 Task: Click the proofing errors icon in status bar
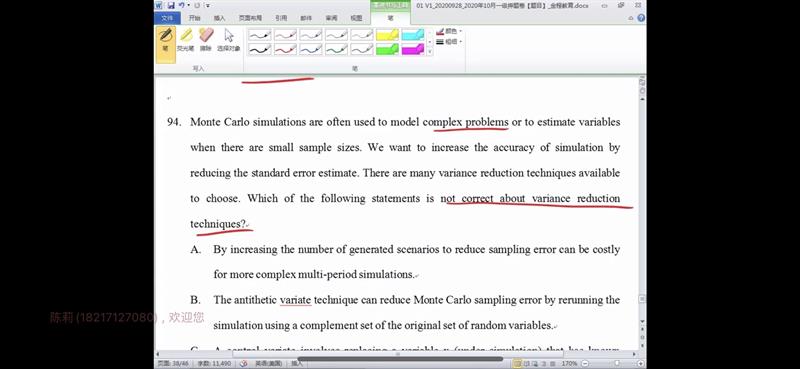244,364
